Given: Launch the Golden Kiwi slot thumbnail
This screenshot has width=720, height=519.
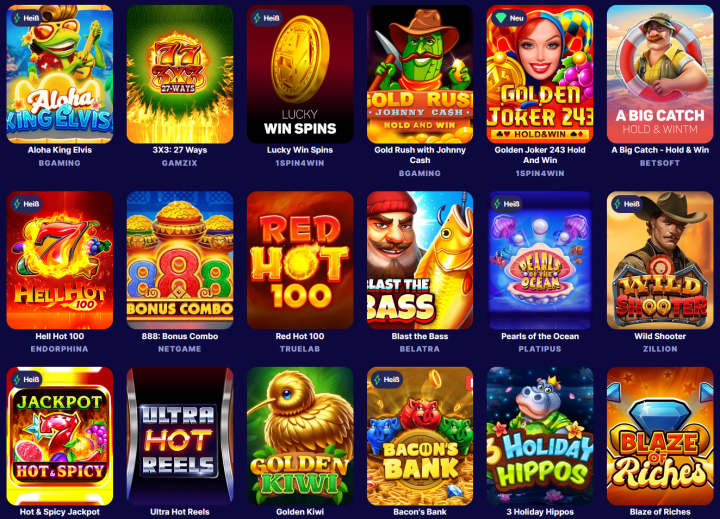Looking at the screenshot, I should point(300,436).
